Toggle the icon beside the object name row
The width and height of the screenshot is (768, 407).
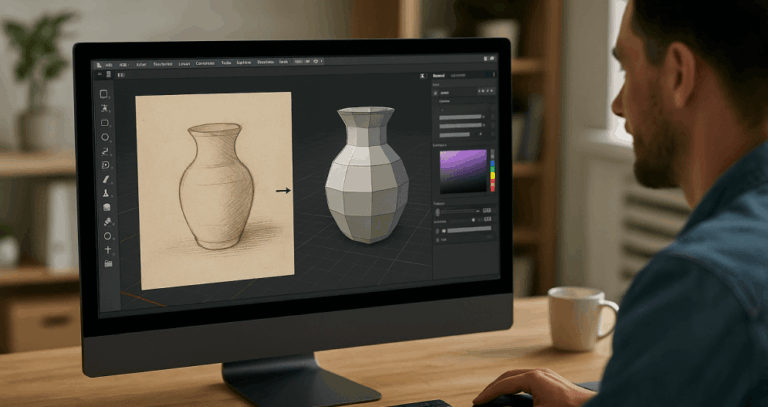coord(437,93)
